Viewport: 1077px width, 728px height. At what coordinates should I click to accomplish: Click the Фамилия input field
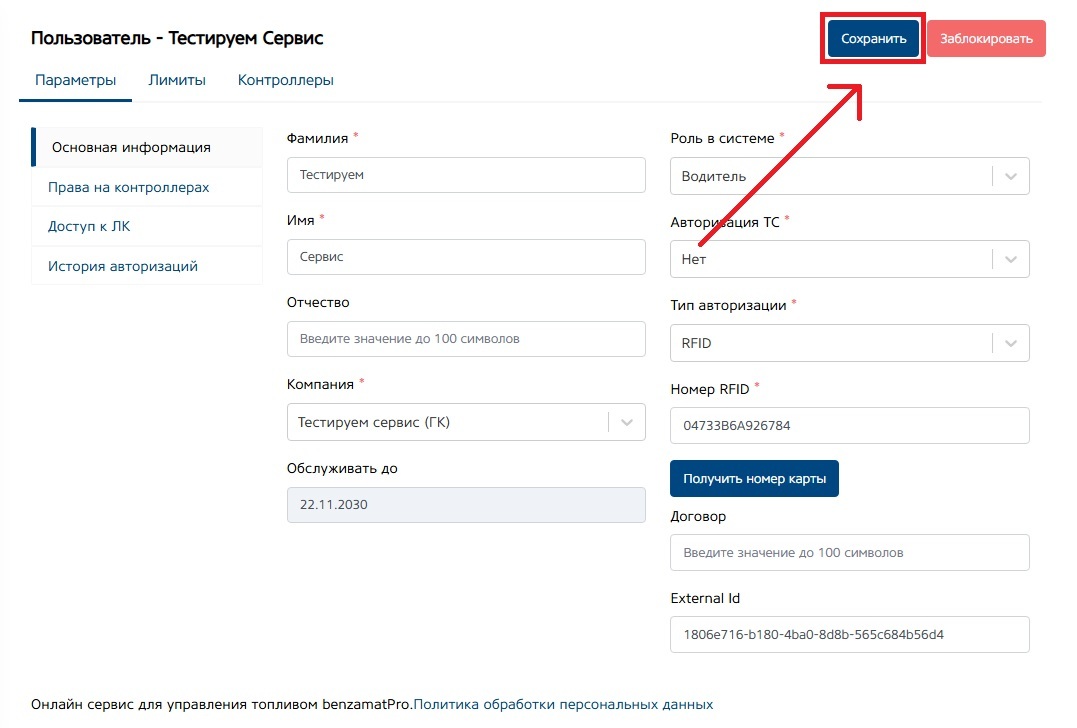click(466, 174)
